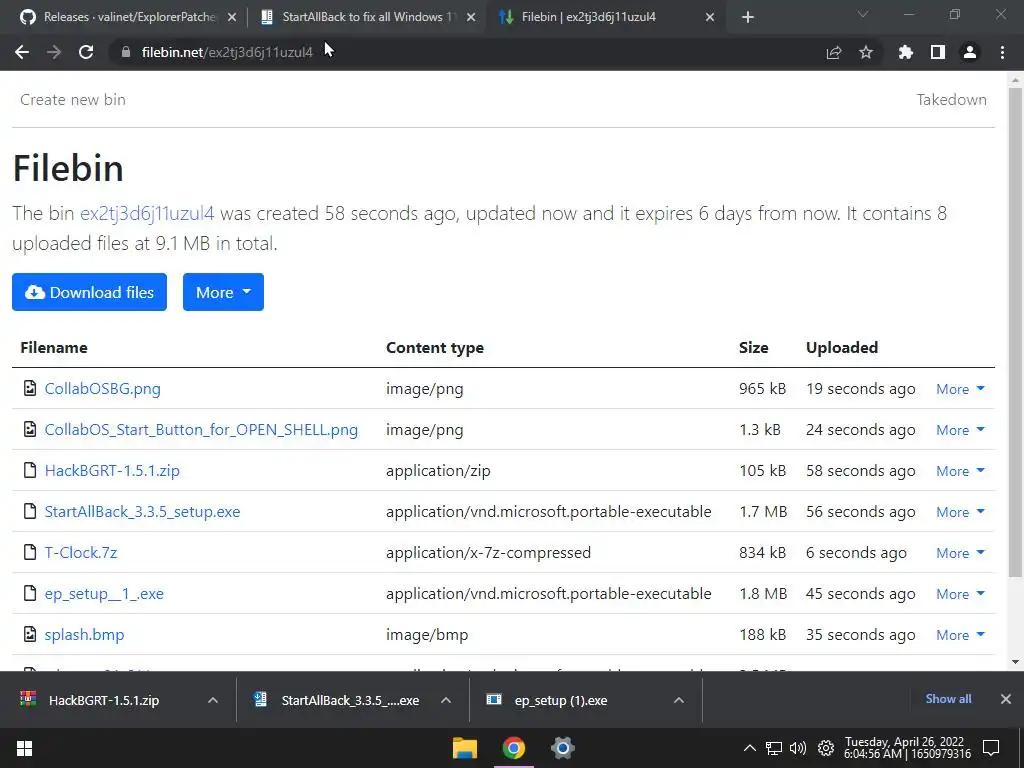Close the StartAllBack tab
Screen dimensions: 1024x768
(471, 18)
